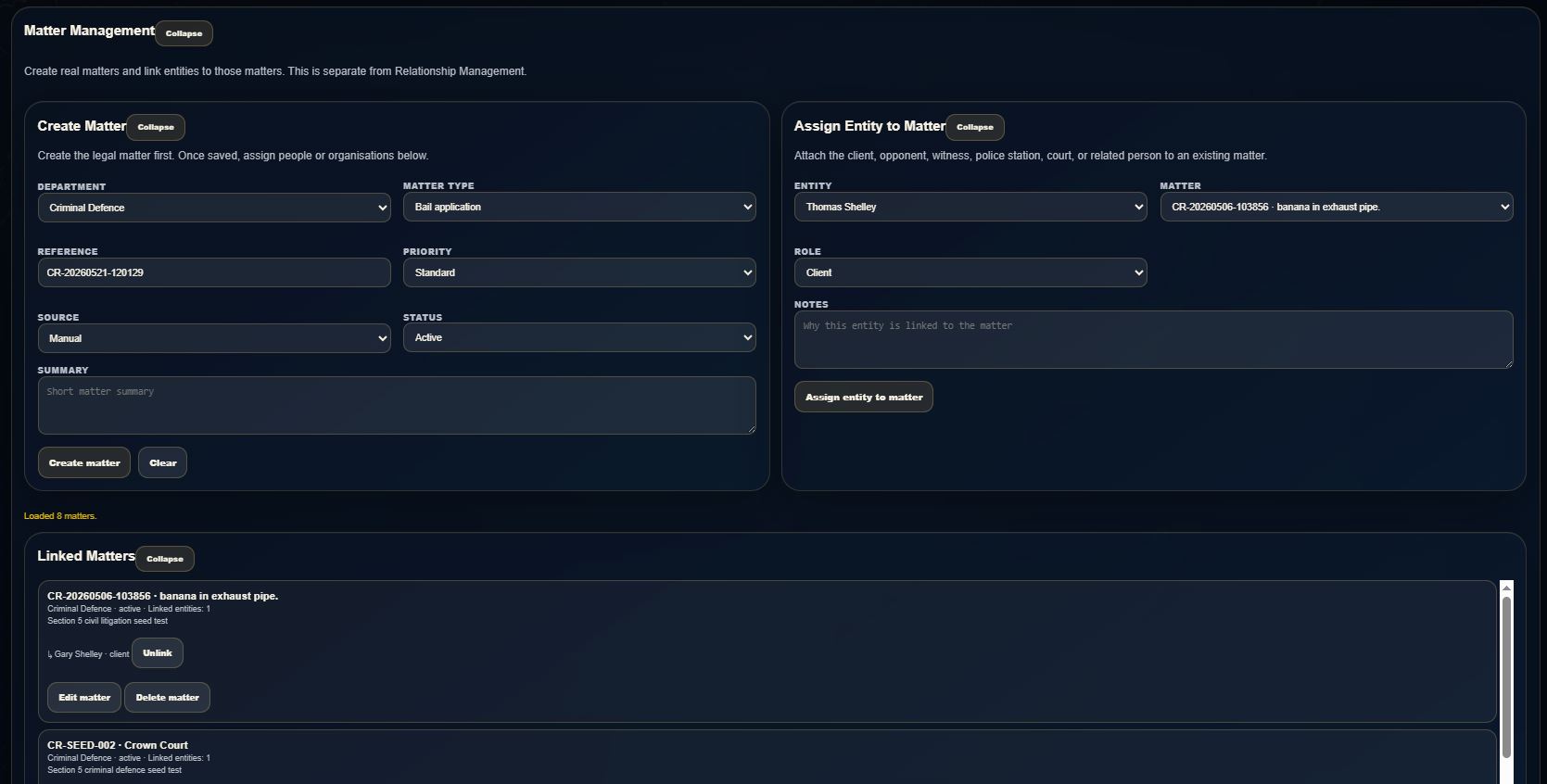The height and width of the screenshot is (784, 1547).
Task: Open the Department dropdown
Action: 214,208
